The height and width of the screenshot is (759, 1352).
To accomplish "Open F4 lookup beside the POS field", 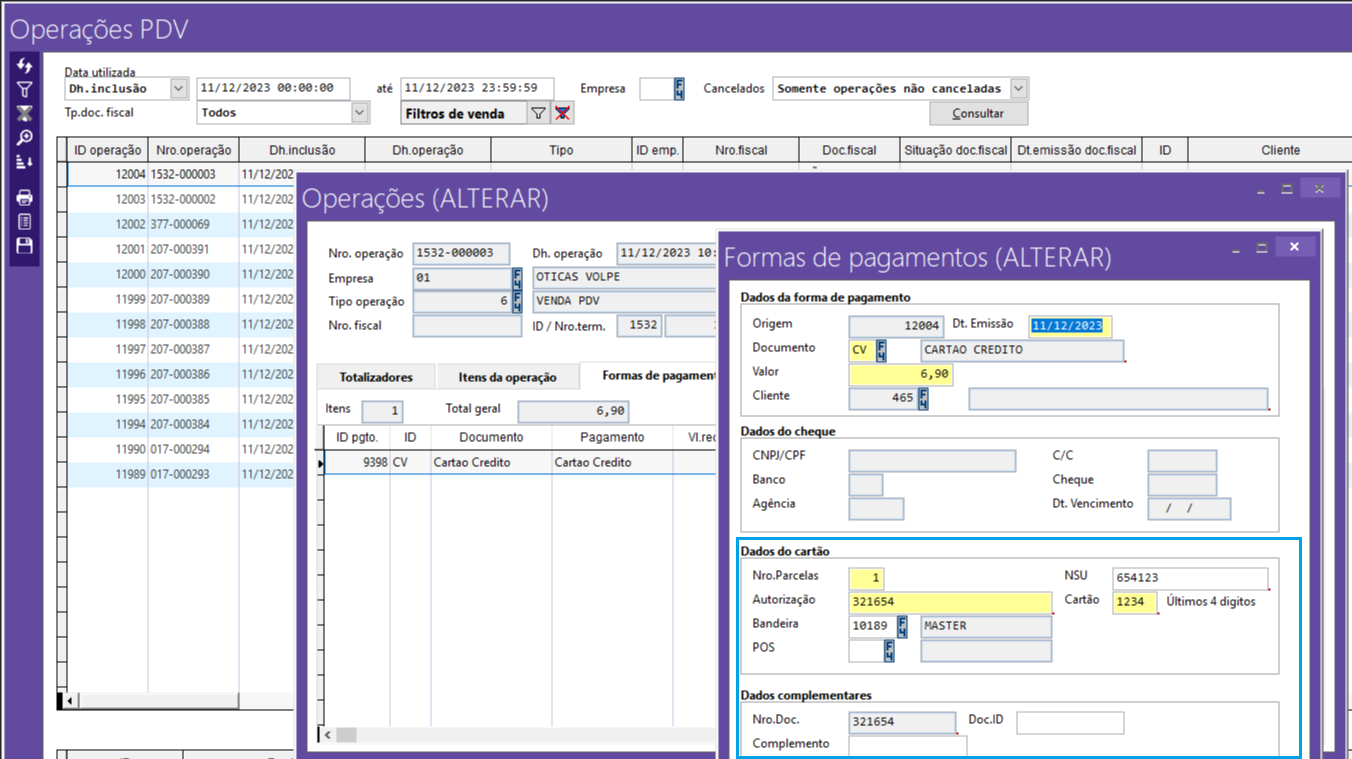I will [x=889, y=651].
